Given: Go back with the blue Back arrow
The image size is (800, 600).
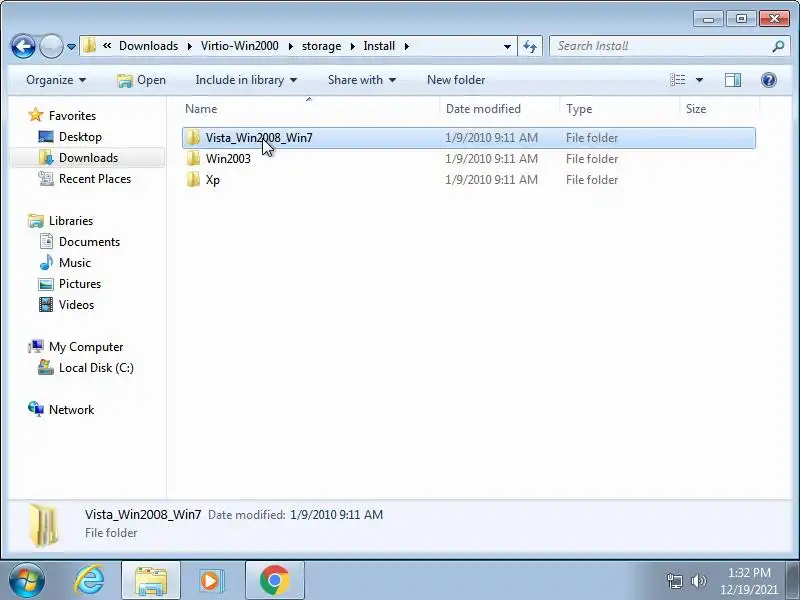Looking at the screenshot, I should coord(23,46).
